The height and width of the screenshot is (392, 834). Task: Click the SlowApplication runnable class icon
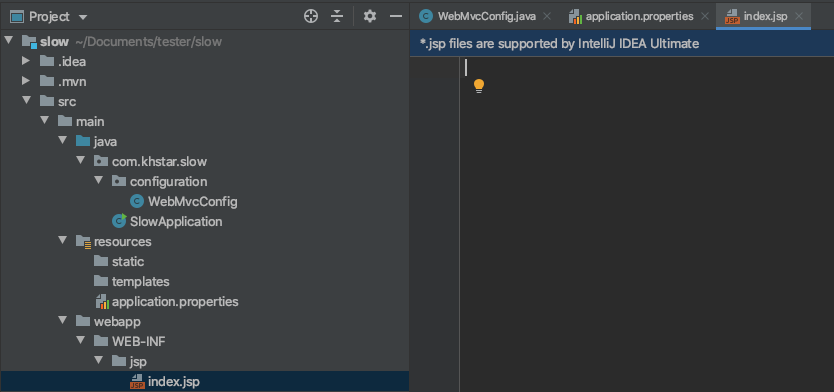(x=119, y=221)
